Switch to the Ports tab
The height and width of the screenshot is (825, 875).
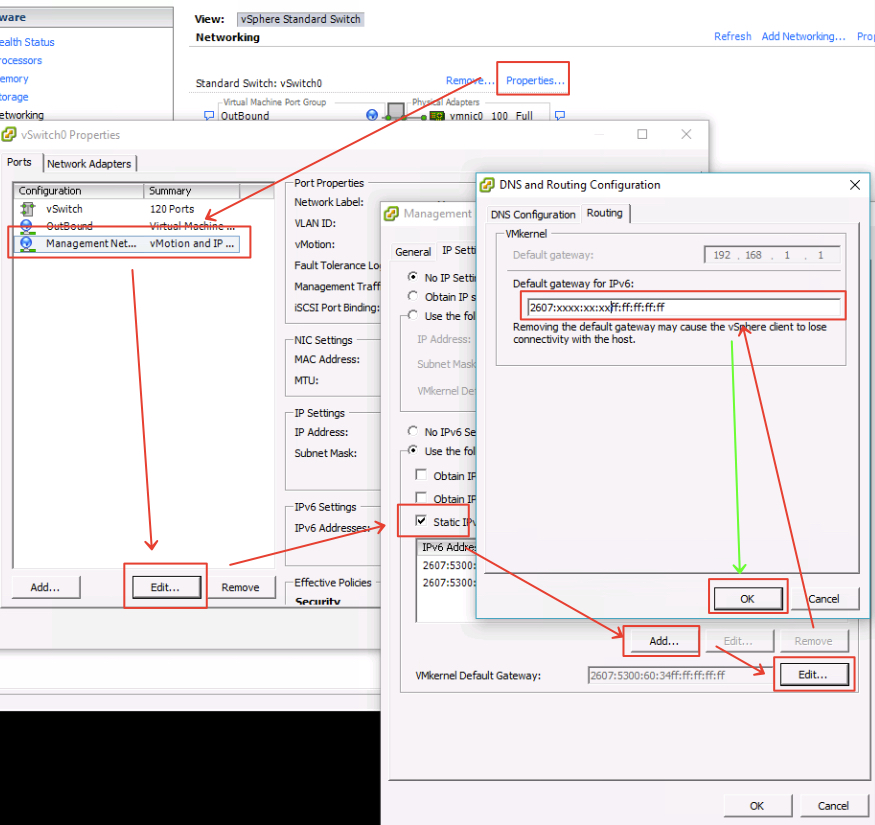click(x=20, y=162)
